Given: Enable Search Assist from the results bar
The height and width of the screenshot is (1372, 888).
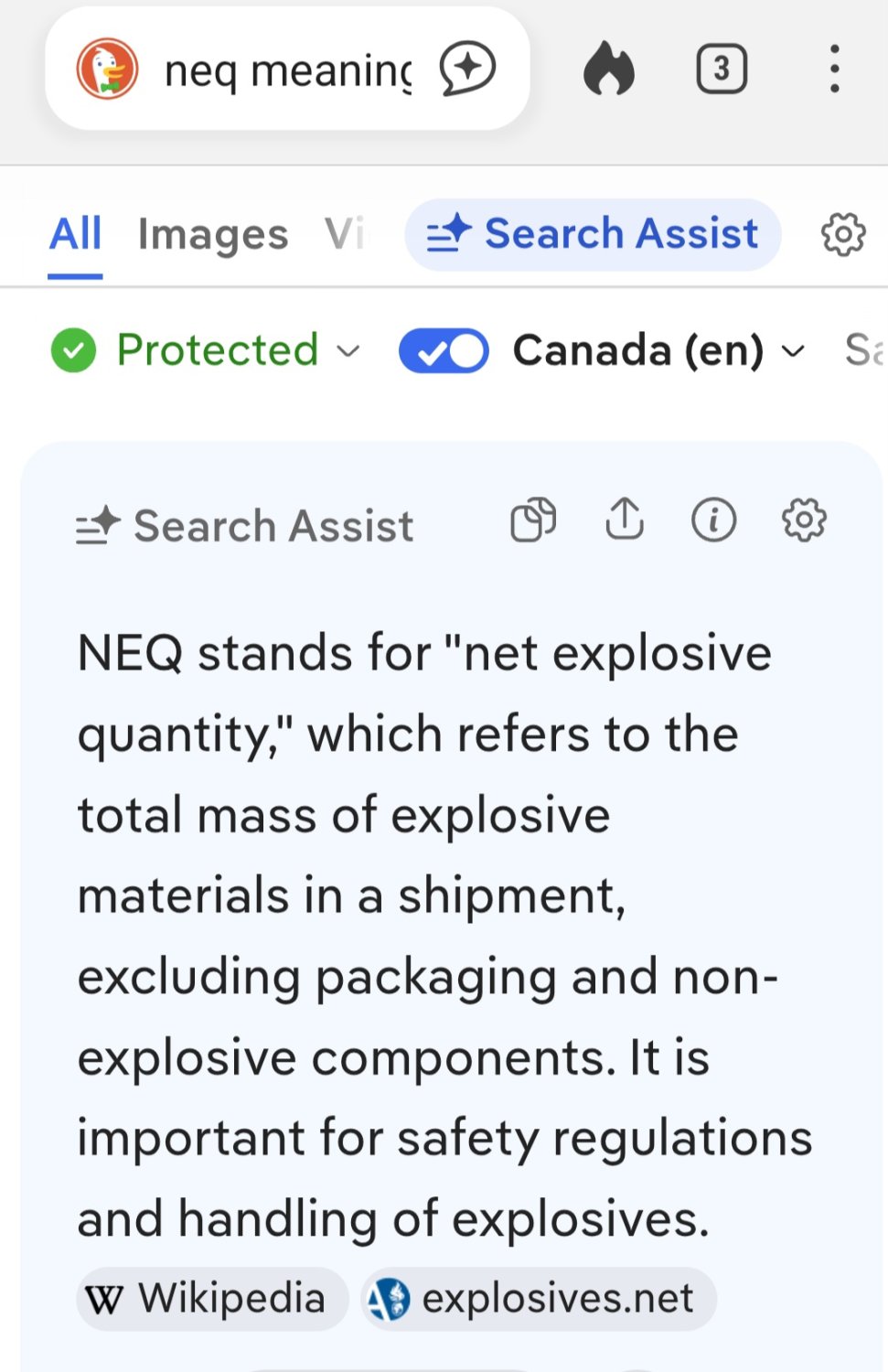Looking at the screenshot, I should (x=593, y=233).
